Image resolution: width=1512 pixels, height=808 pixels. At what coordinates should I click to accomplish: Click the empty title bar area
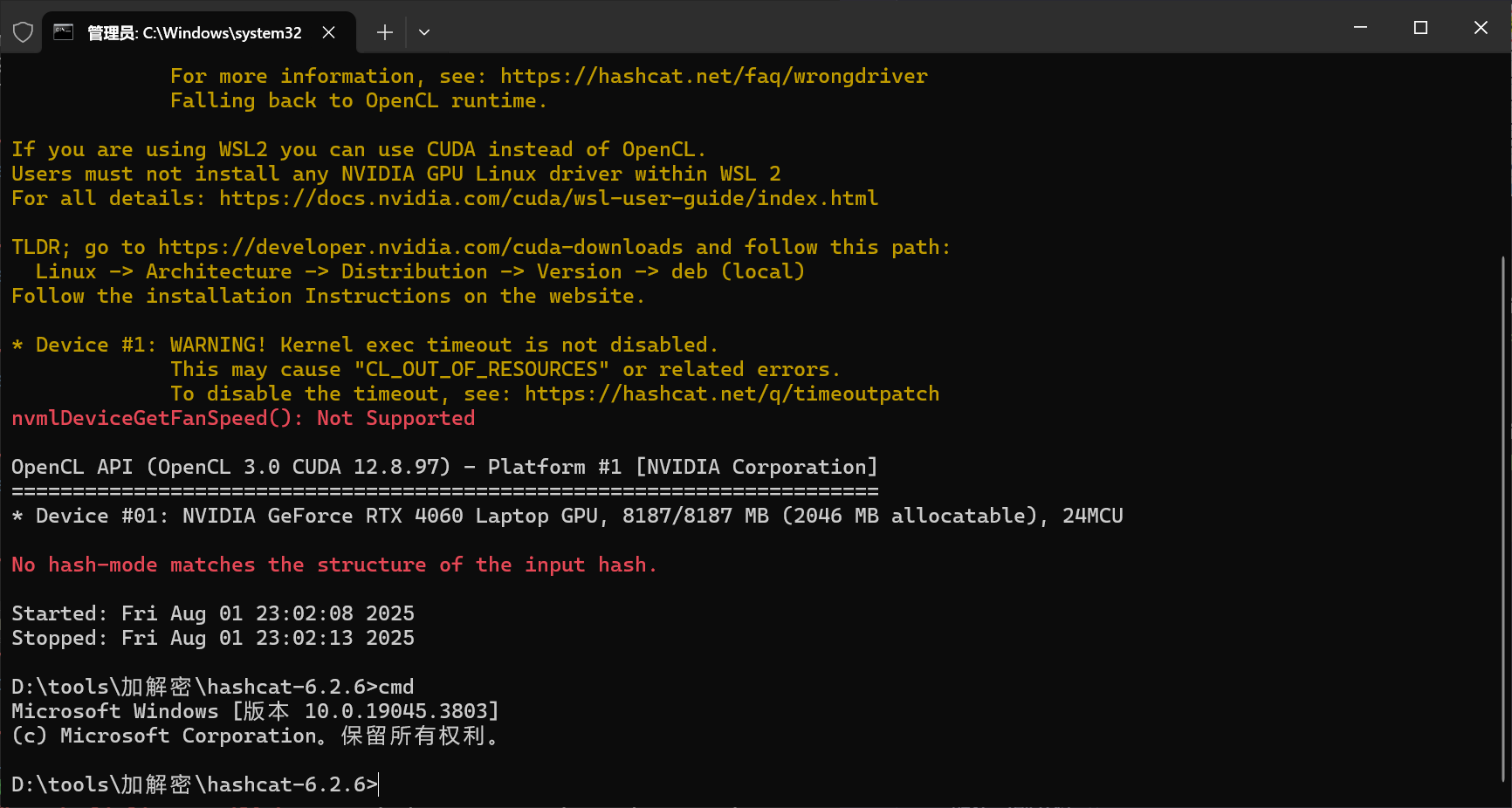click(x=873, y=28)
